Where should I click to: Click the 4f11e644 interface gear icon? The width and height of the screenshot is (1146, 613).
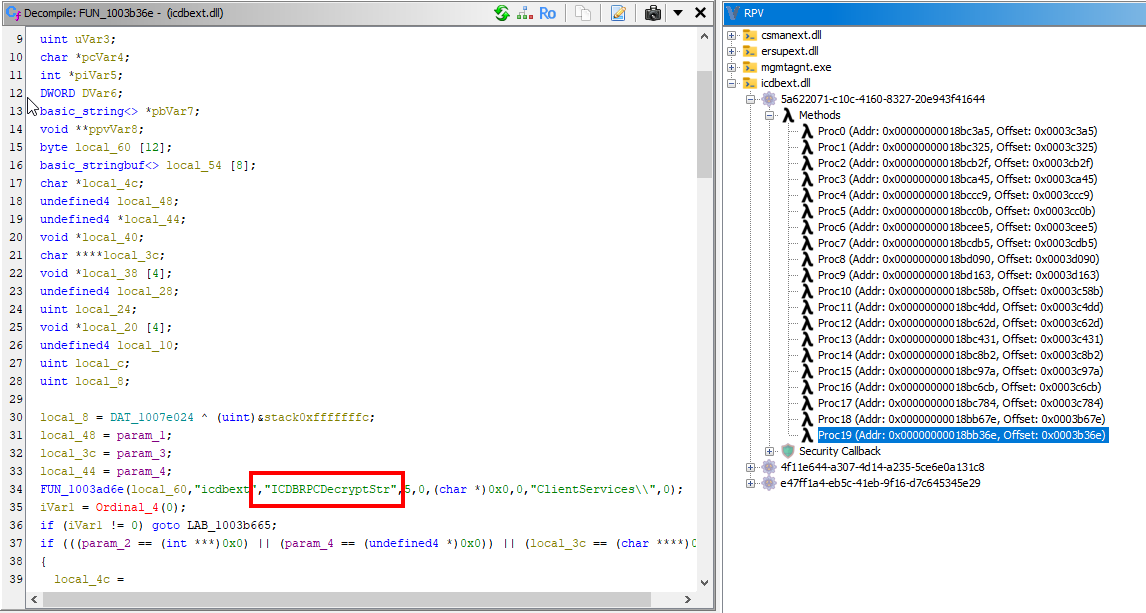[x=769, y=468]
